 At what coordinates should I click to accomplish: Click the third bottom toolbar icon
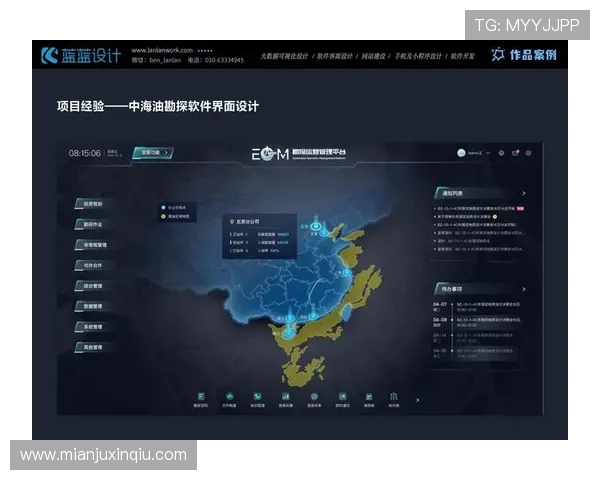point(256,397)
